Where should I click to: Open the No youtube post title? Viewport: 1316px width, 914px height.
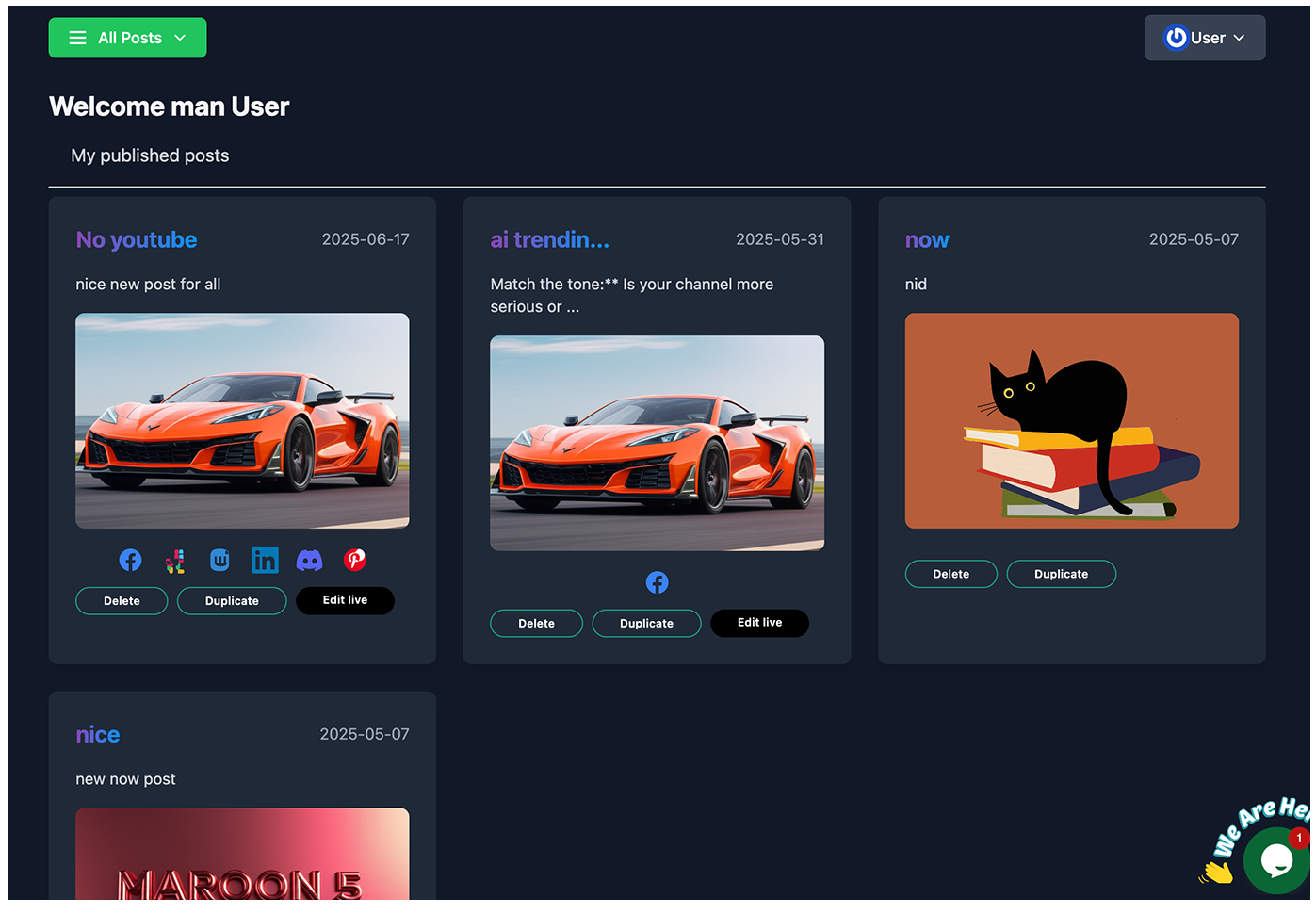(x=137, y=240)
